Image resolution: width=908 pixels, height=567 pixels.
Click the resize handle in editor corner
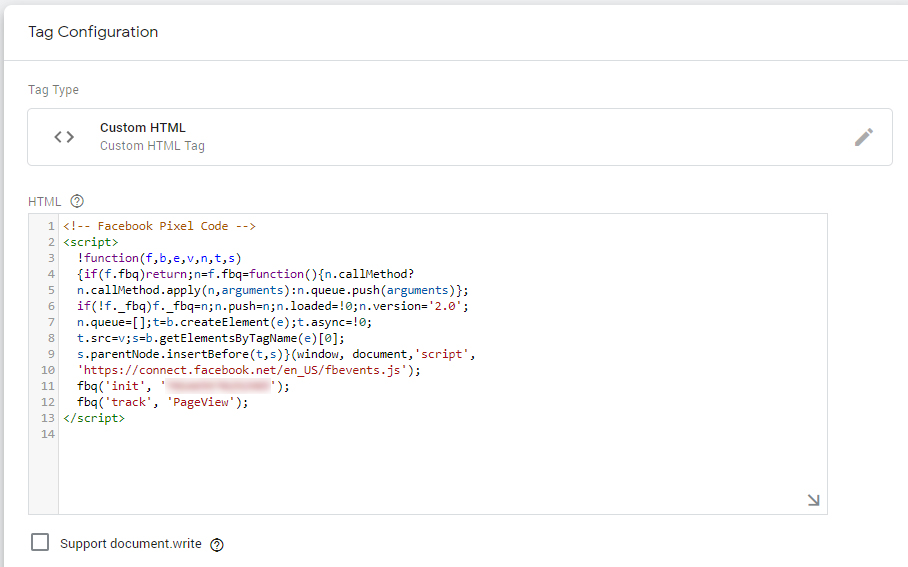click(813, 500)
